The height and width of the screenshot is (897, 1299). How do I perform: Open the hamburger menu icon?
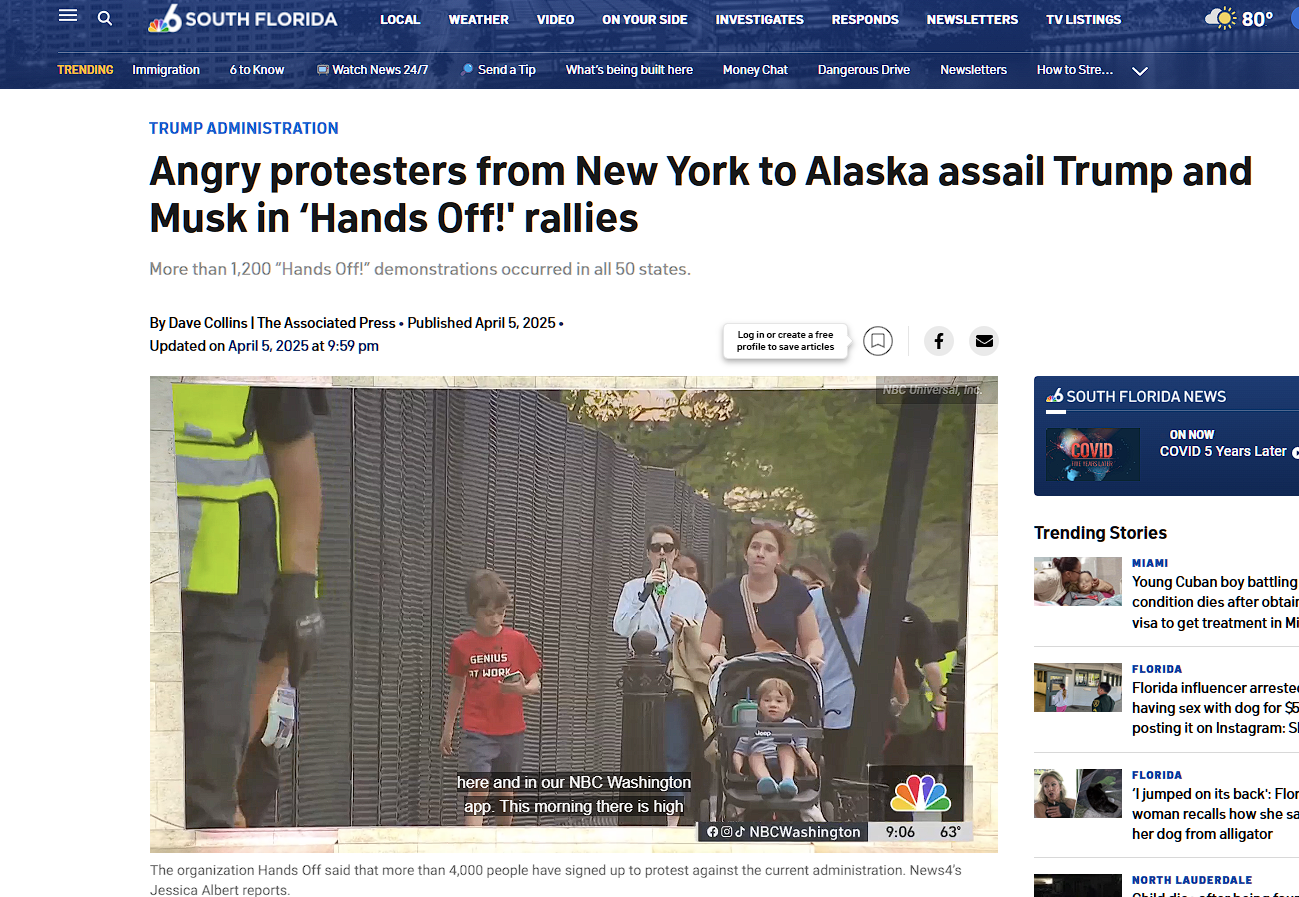[68, 15]
